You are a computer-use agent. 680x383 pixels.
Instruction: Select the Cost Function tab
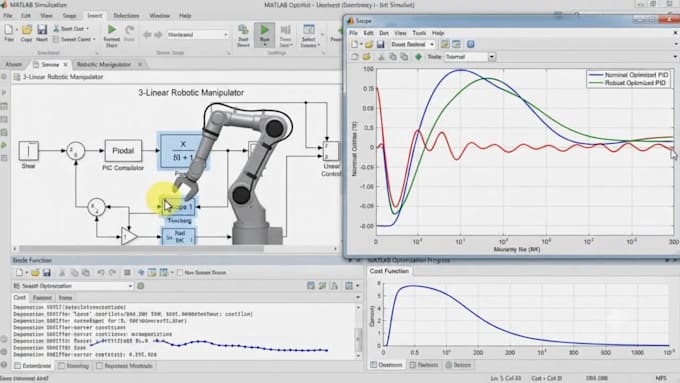(x=389, y=271)
